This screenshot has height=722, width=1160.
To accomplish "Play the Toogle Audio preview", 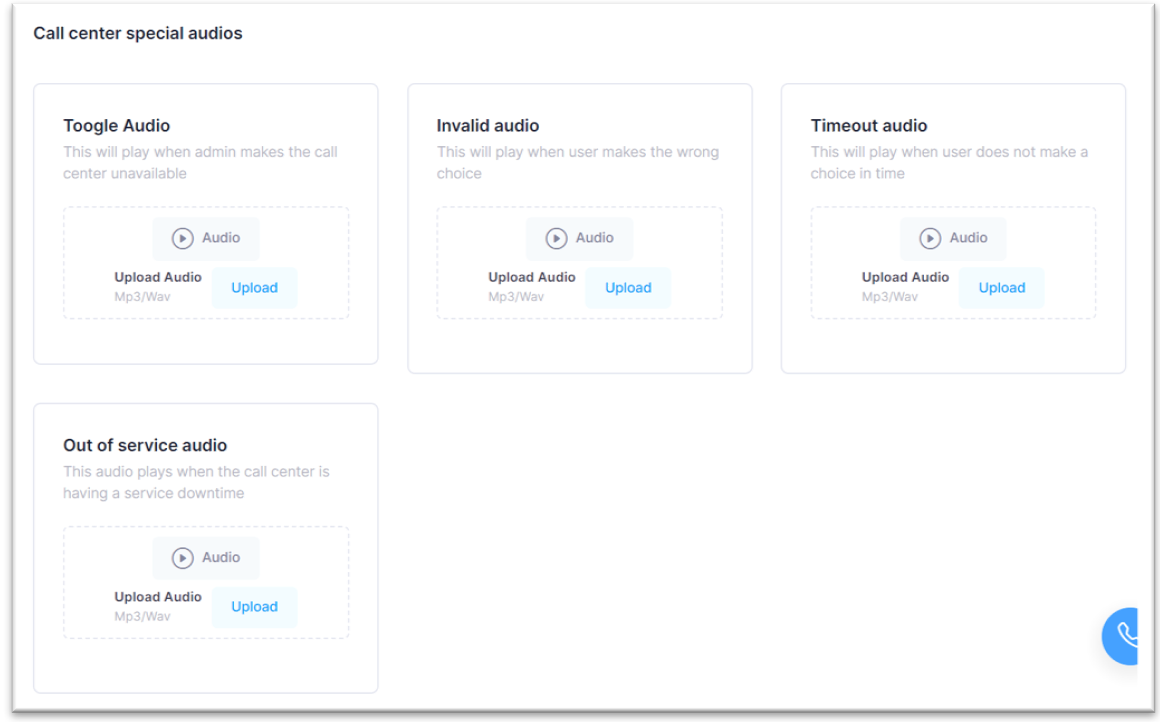I will pyautogui.click(x=206, y=239).
